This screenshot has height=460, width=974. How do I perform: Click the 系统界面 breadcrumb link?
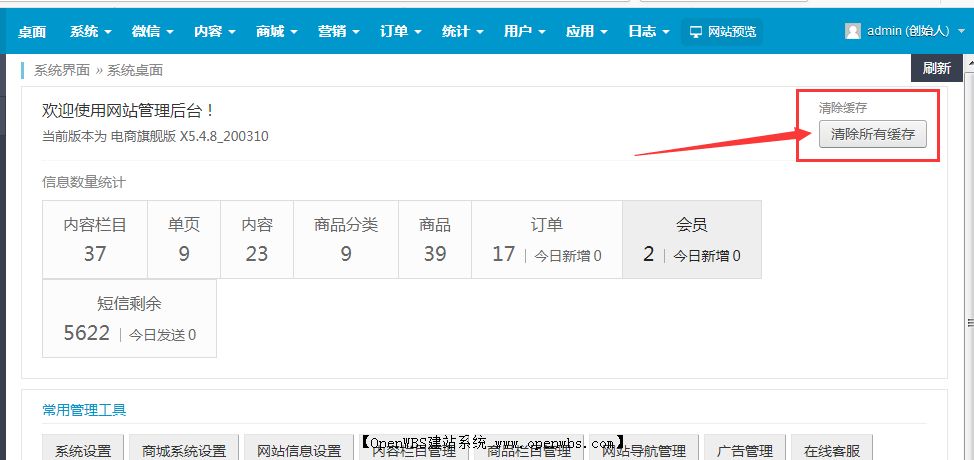62,70
